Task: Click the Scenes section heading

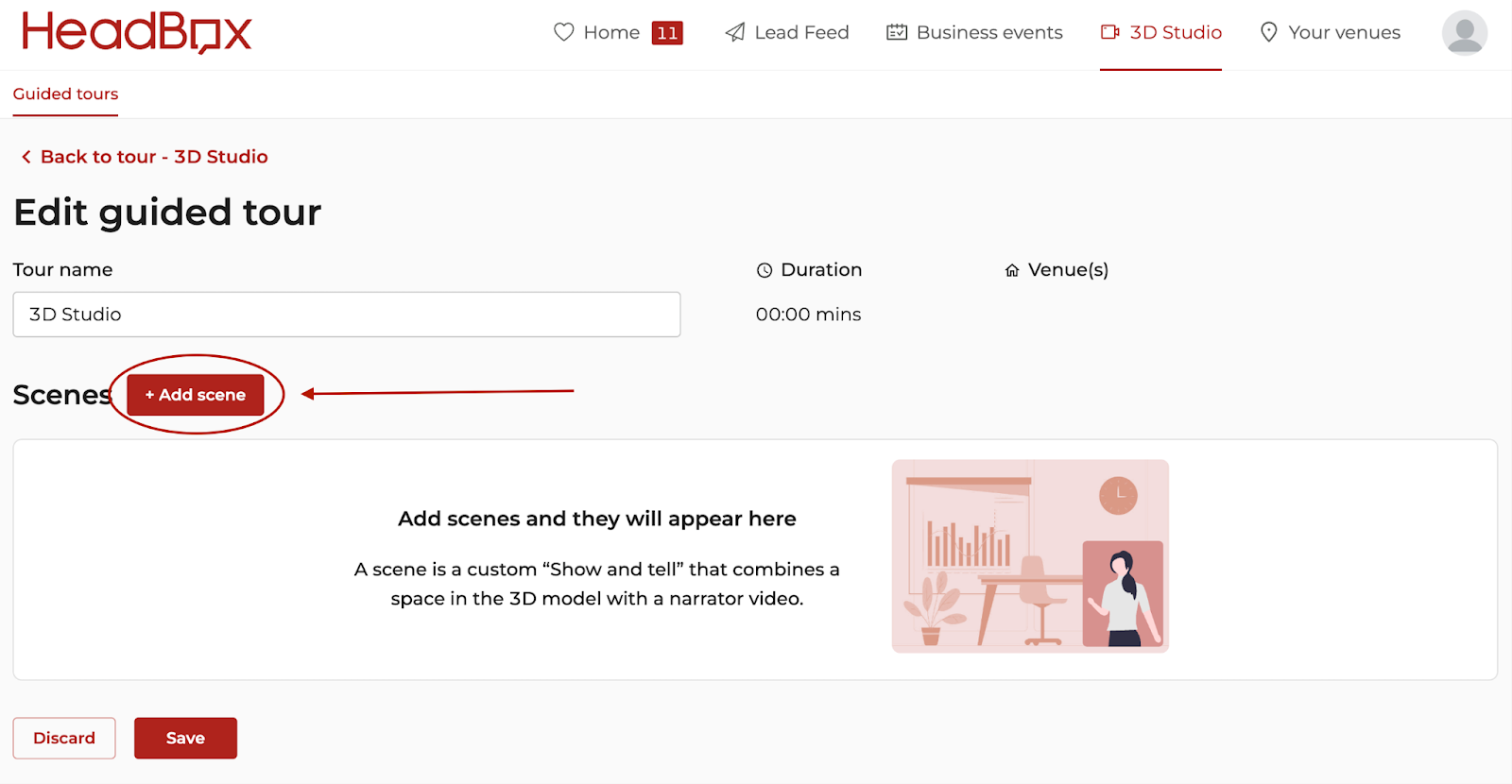Action: pos(61,395)
